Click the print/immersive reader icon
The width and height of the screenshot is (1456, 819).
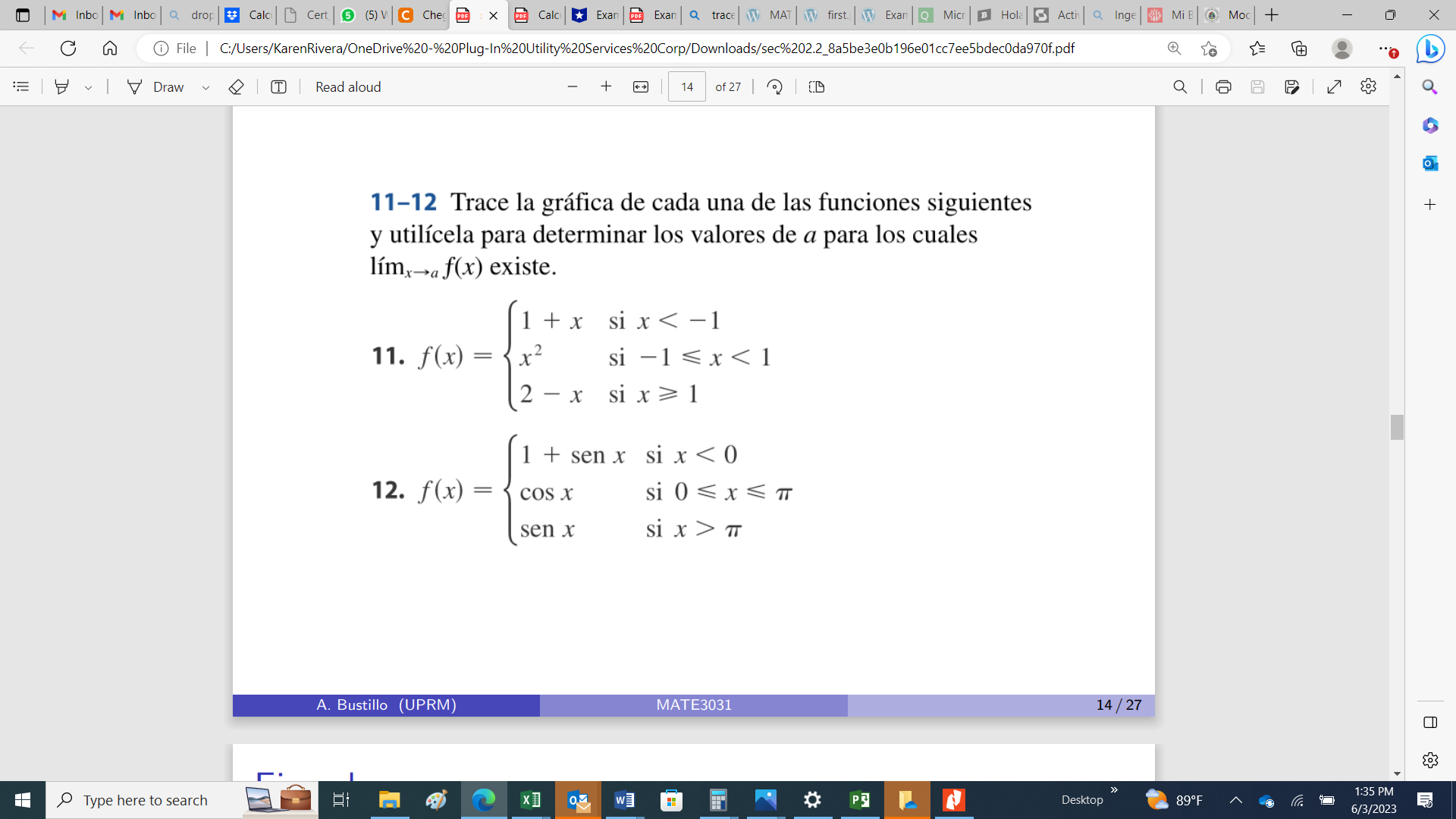coord(1222,87)
